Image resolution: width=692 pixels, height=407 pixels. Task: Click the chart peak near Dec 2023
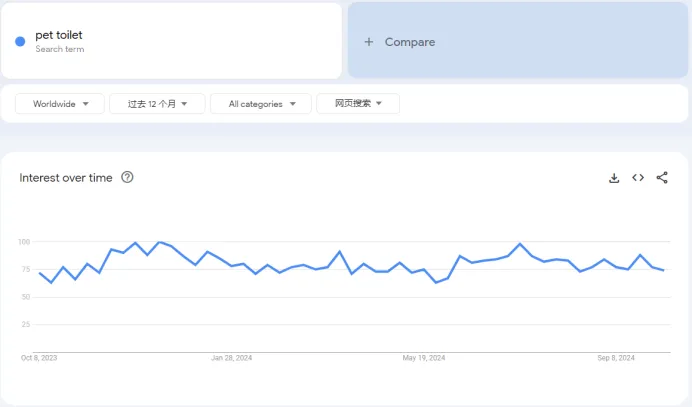160,242
